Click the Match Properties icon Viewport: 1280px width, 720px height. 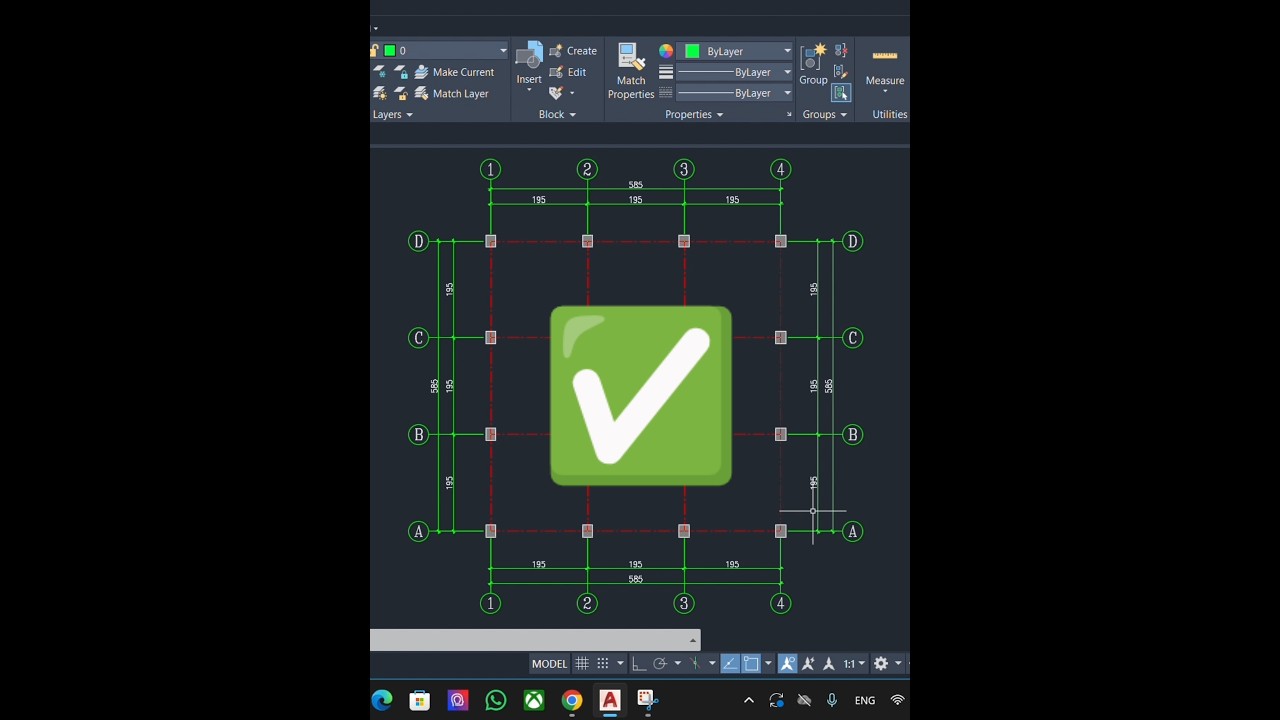click(630, 57)
